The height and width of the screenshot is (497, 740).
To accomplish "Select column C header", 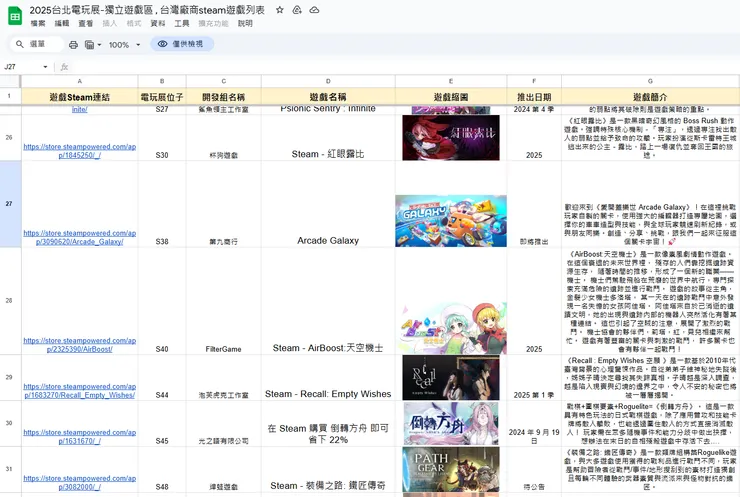I will (224, 81).
